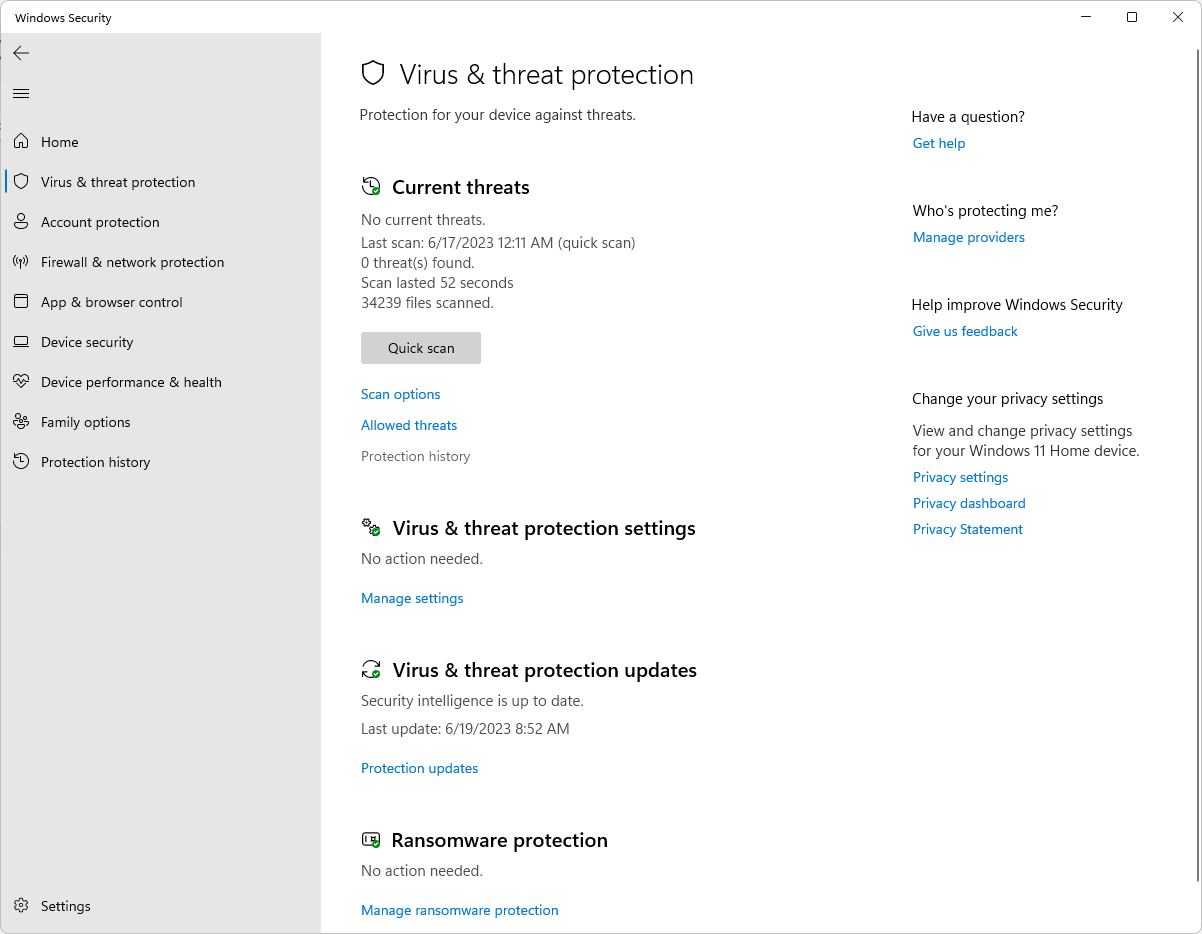View Allowed threats link
Viewport: 1202px width, 934px height.
(409, 425)
